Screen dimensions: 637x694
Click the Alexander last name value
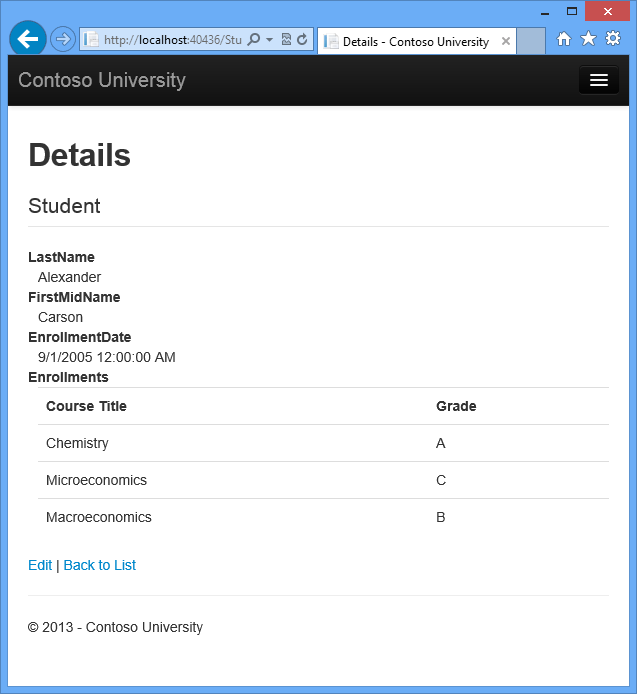[x=69, y=277]
